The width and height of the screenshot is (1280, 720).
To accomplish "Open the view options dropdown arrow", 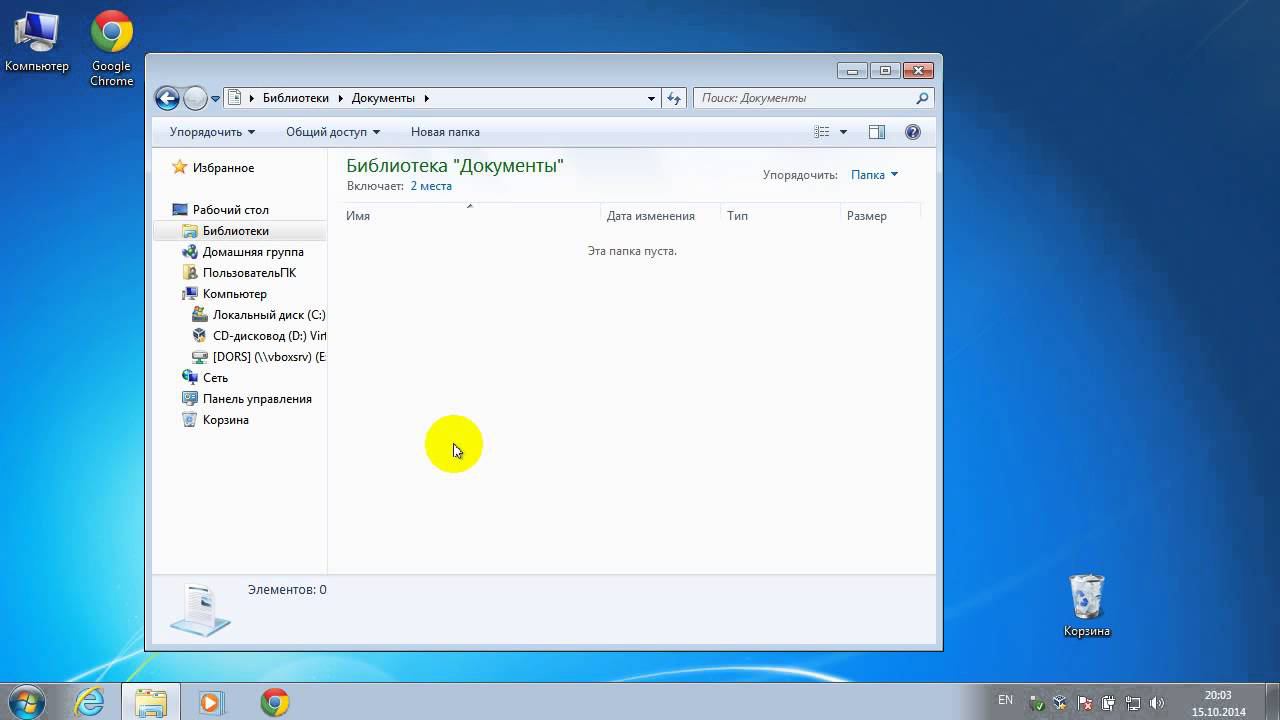I will click(x=843, y=132).
